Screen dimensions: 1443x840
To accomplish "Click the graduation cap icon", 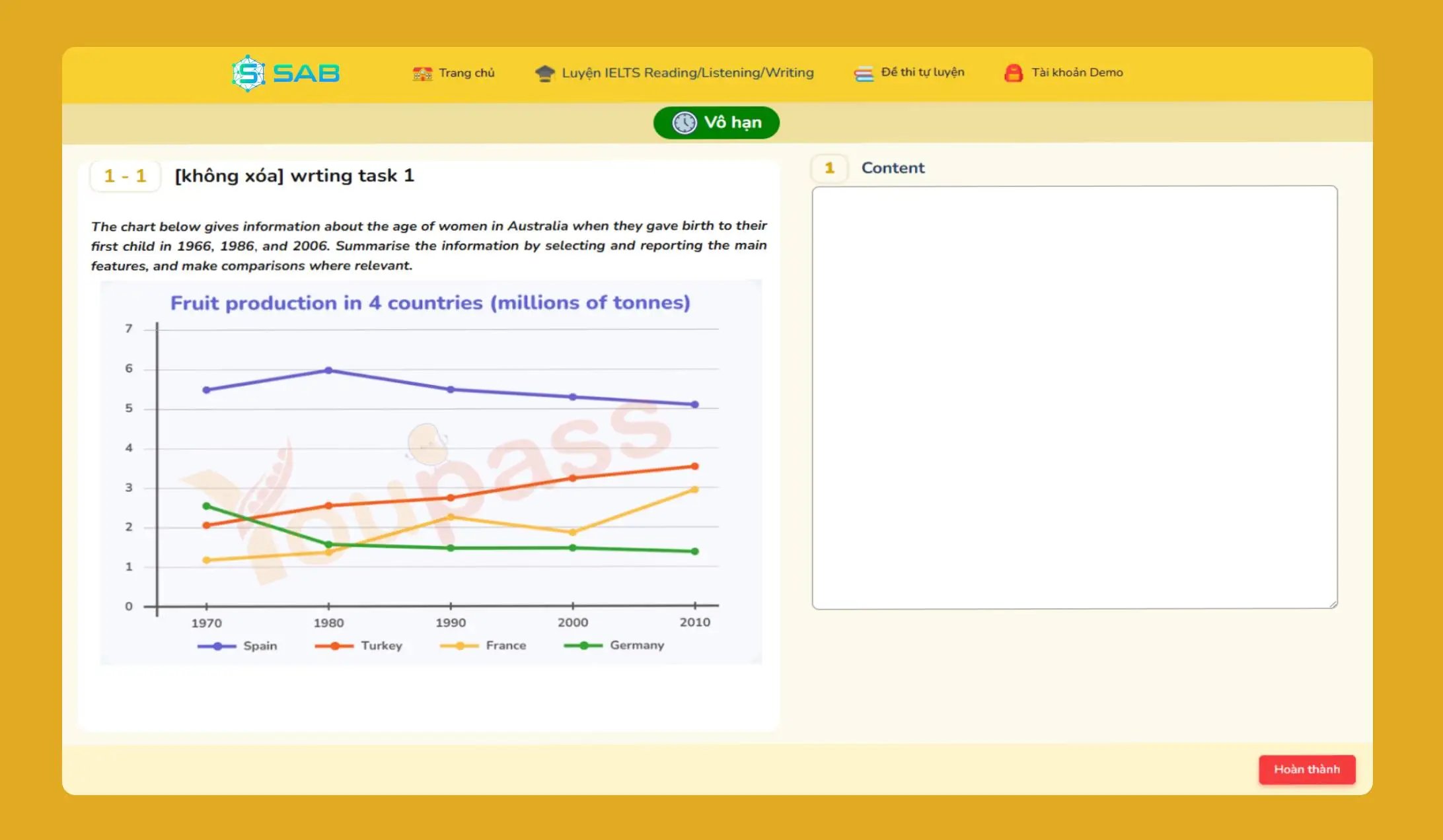I will pyautogui.click(x=544, y=73).
